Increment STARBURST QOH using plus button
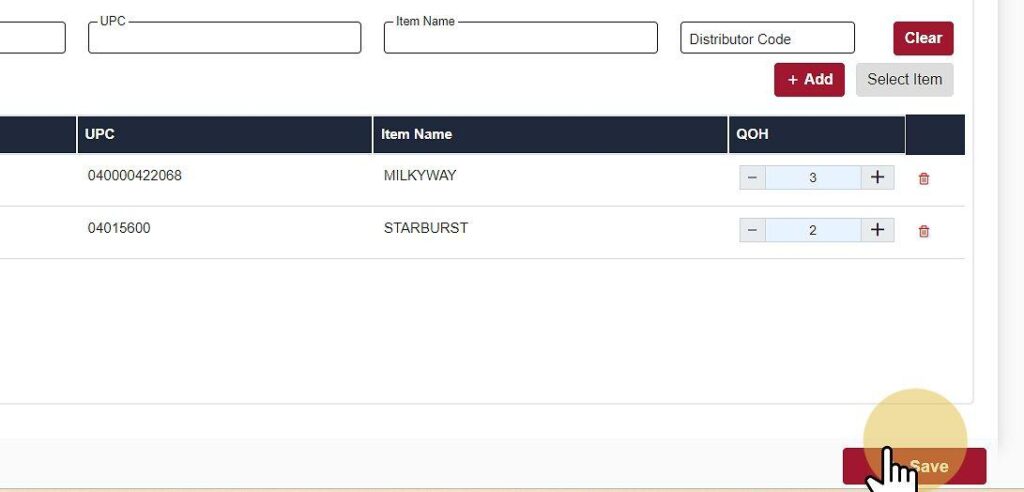This screenshot has width=1024, height=492. point(877,230)
